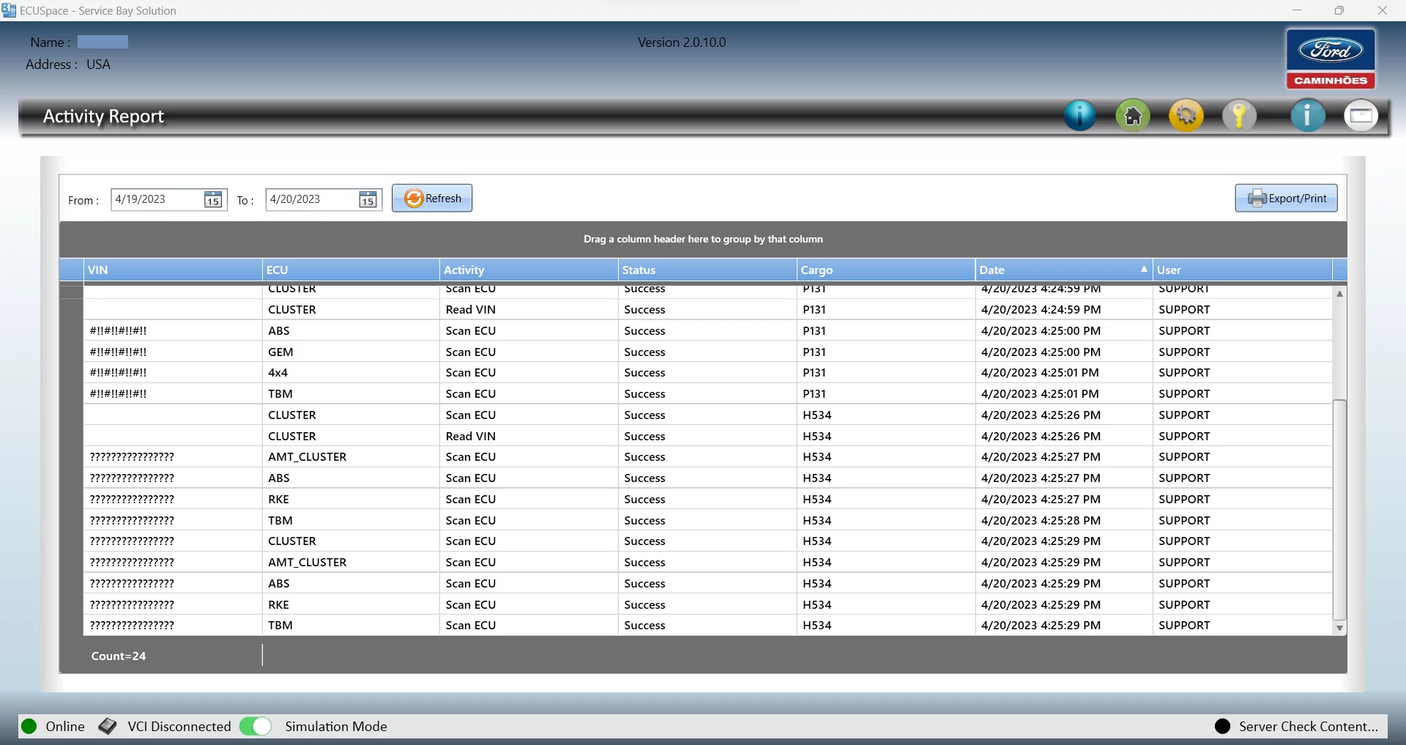Open the Home screen
The height and width of the screenshot is (745, 1406).
(x=1132, y=115)
